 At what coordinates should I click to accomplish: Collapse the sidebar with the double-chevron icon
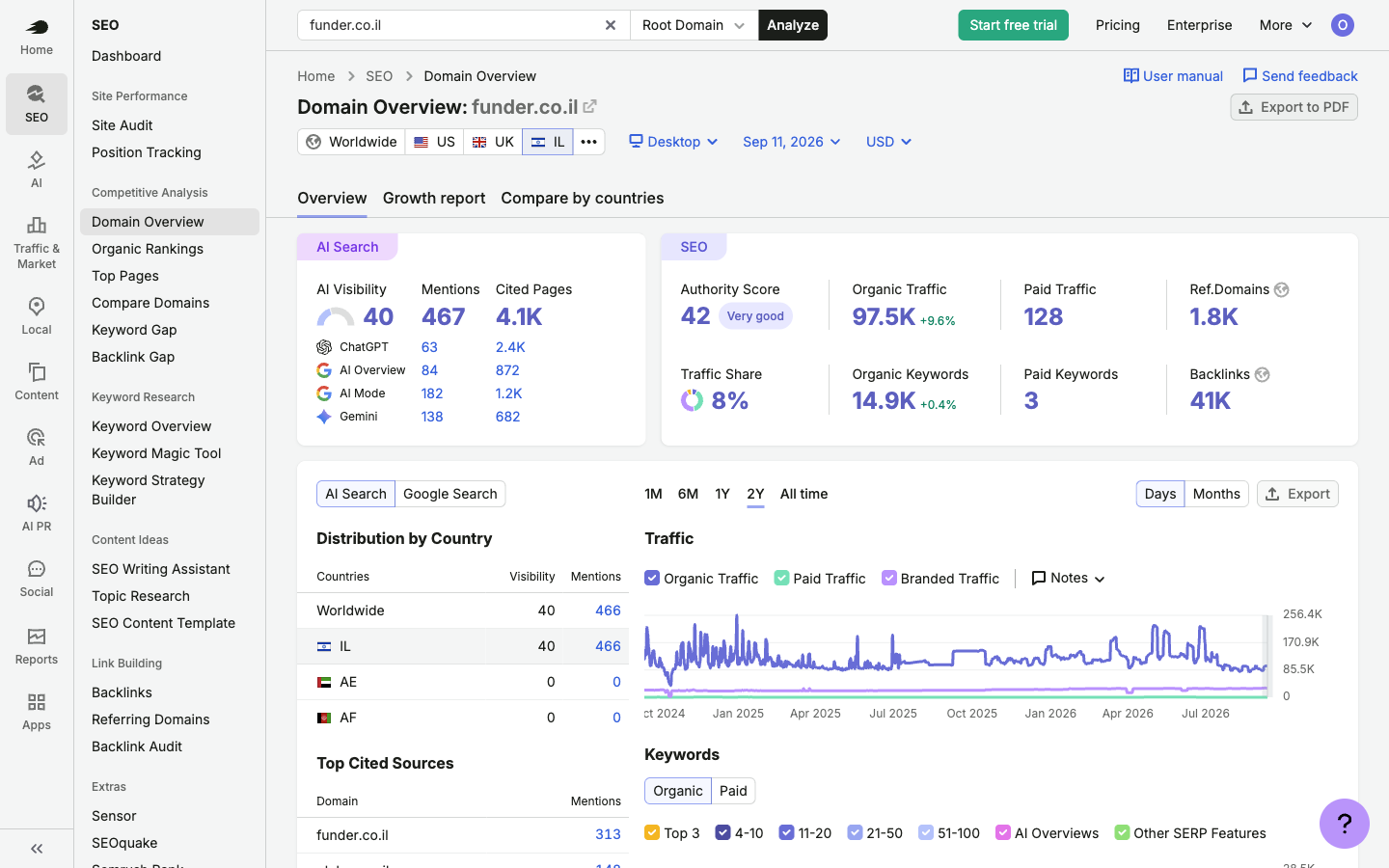pos(37,849)
